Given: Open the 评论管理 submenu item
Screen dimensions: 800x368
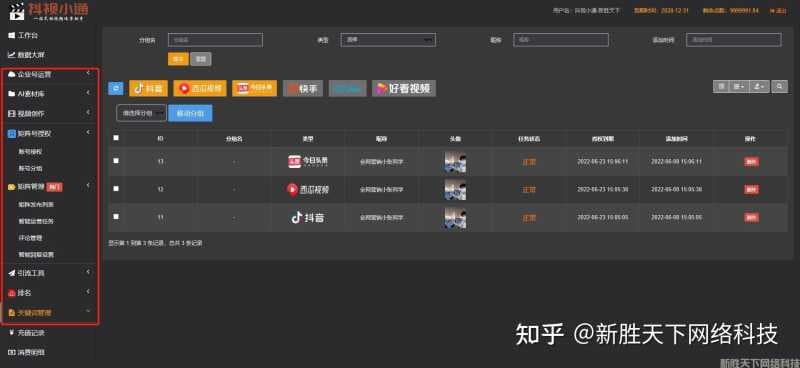Looking at the screenshot, I should tap(31, 238).
